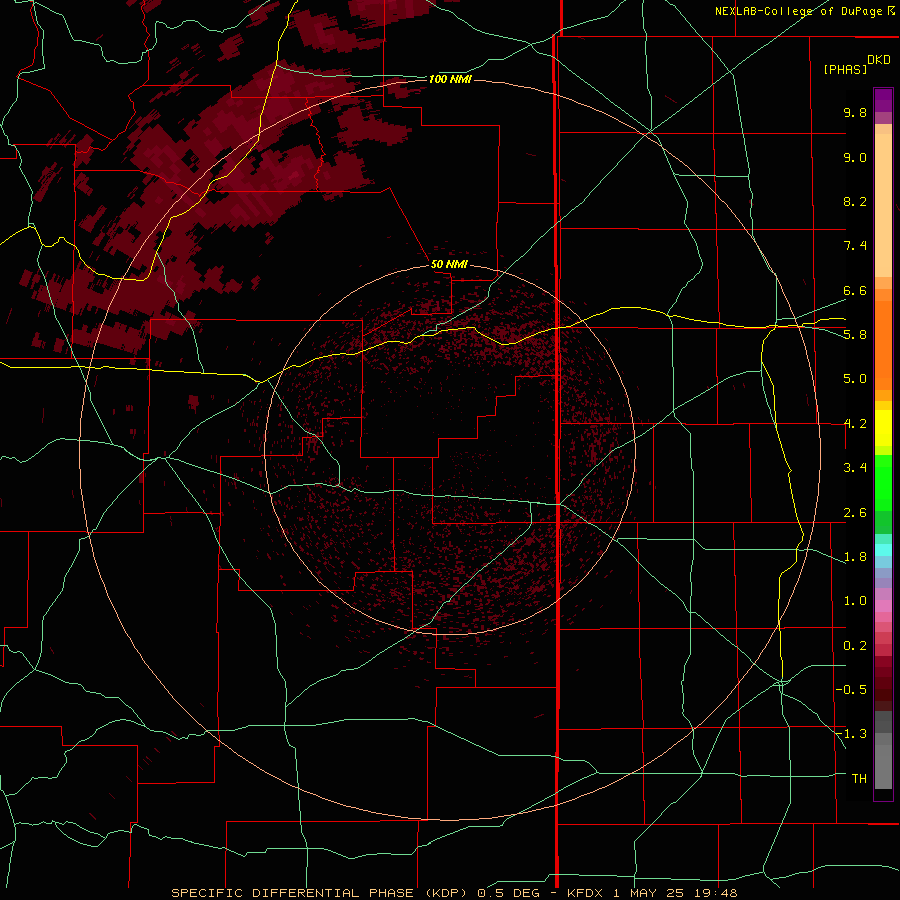Click the -0.5 scale label
The image size is (900, 900).
click(851, 690)
